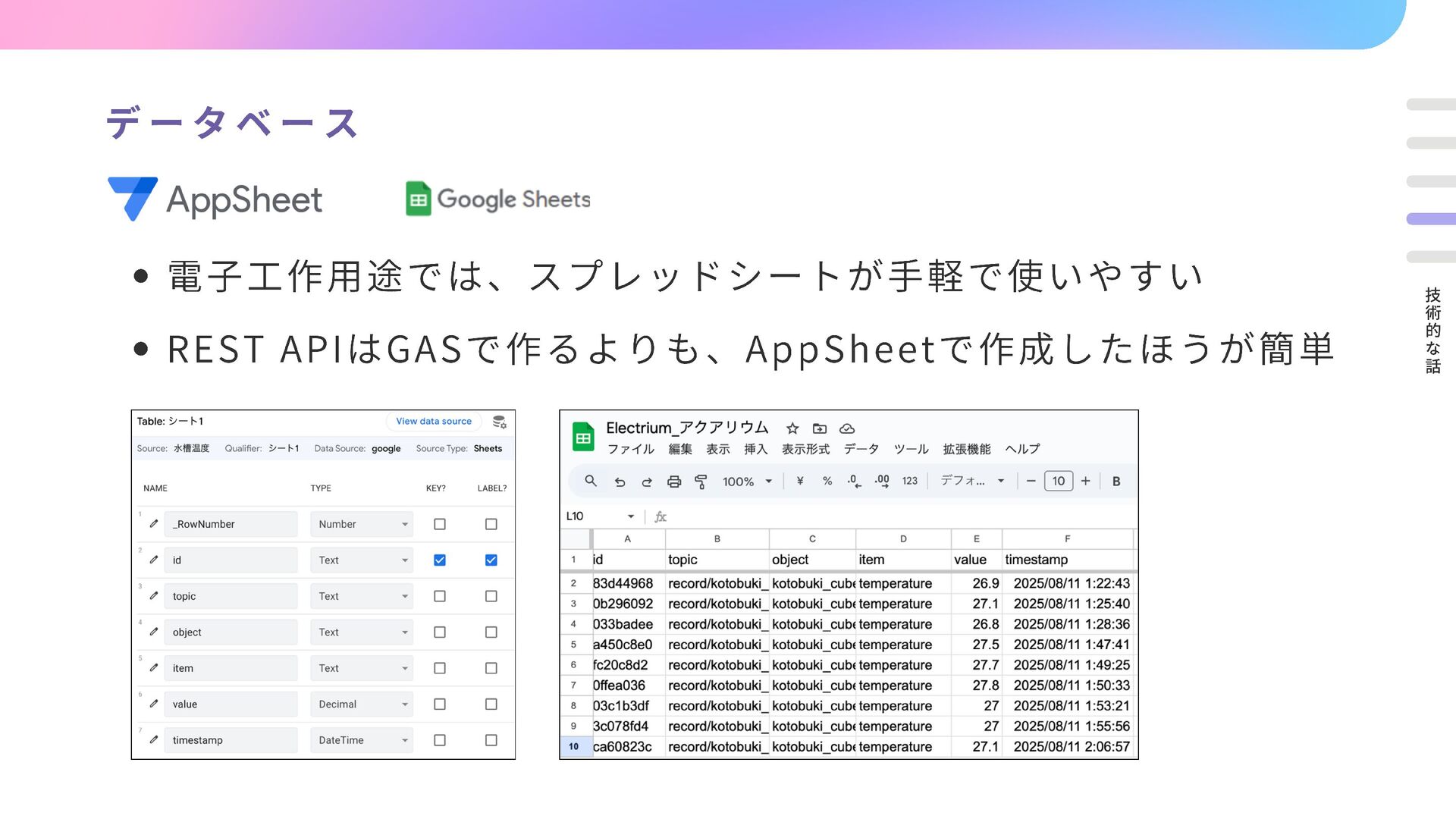Toggle KEY checkbox for _RowNumber
This screenshot has height=819, width=1456.
click(x=440, y=524)
